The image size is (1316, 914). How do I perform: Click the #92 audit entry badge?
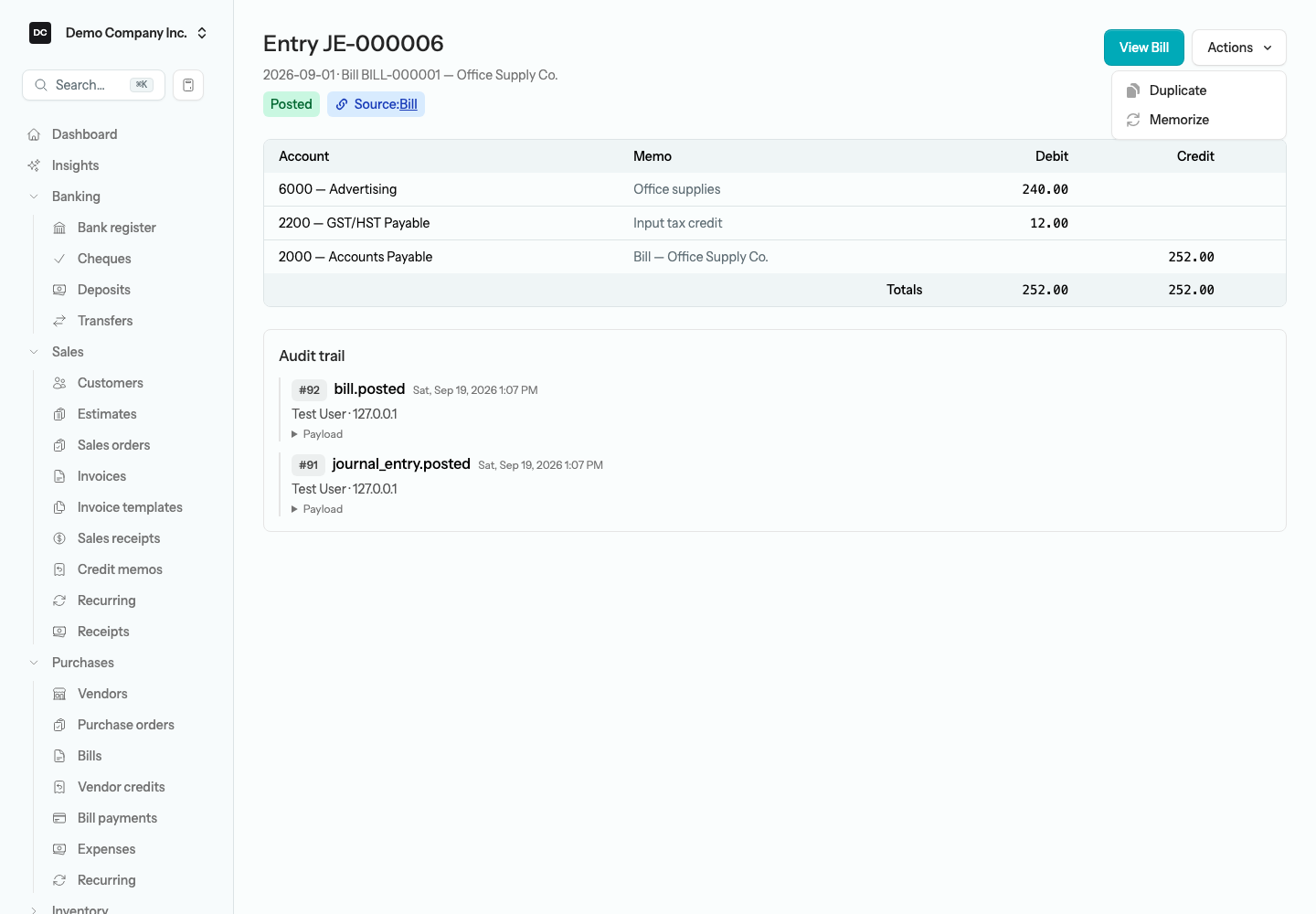[x=310, y=390]
